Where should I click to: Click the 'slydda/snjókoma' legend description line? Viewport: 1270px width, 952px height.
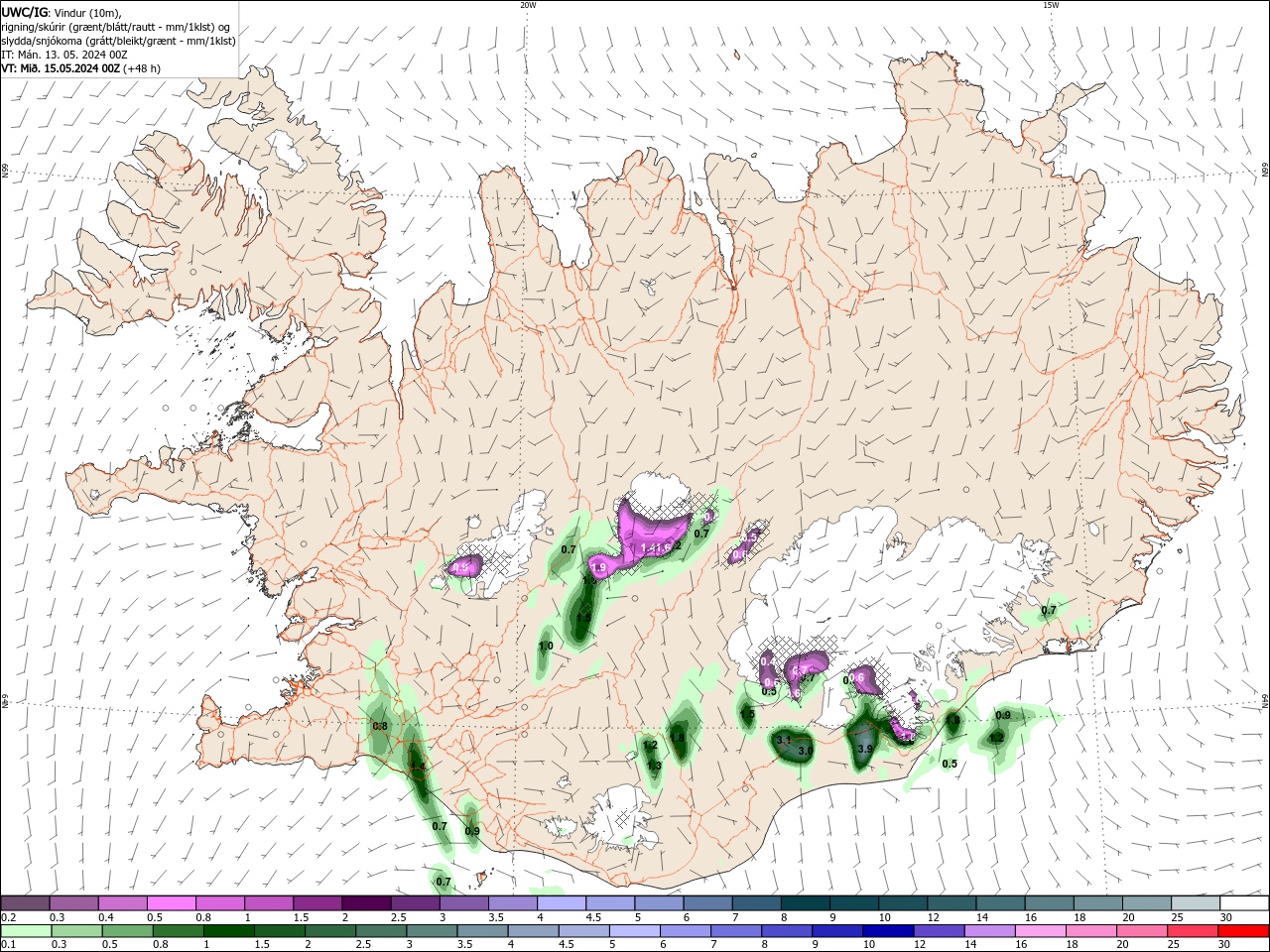point(118,41)
